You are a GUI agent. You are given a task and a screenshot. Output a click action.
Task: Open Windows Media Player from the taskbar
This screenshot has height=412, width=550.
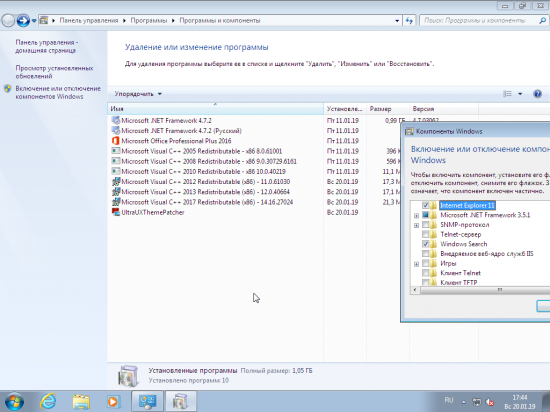tap(113, 401)
